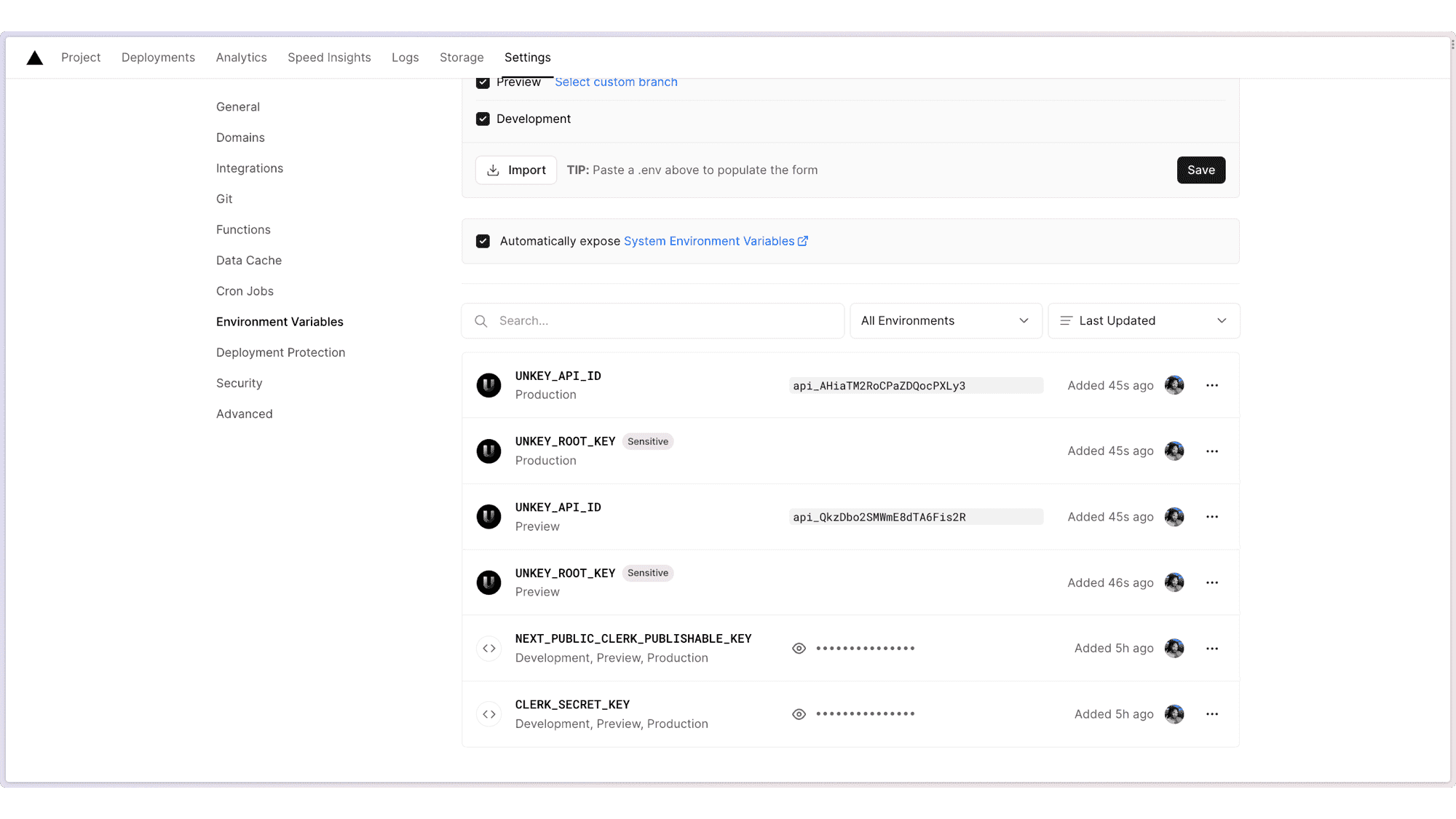This screenshot has height=819, width=1456.
Task: Follow the Select custom branch link
Action: 616,82
